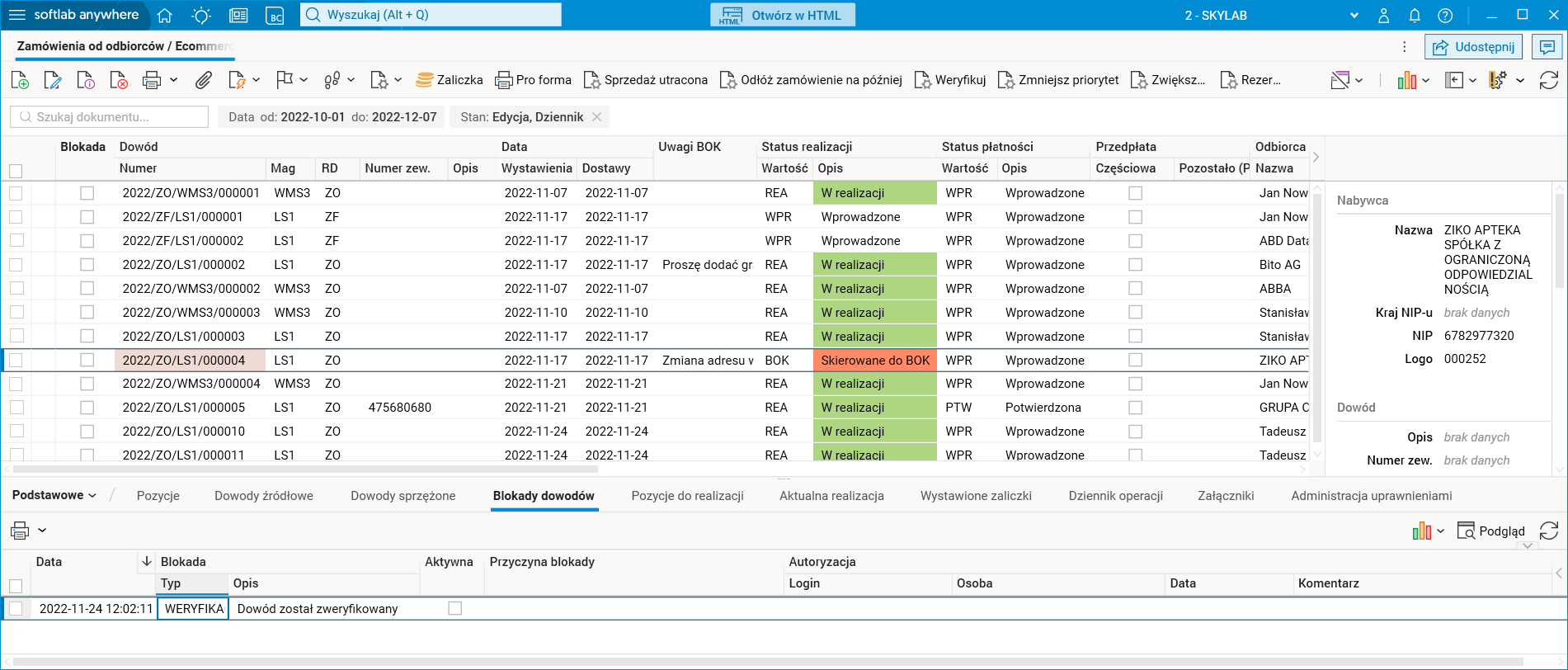Open the dropdown arrow next to the top toolbar print icon
Image resolution: width=1568 pixels, height=670 pixels.
tap(173, 80)
